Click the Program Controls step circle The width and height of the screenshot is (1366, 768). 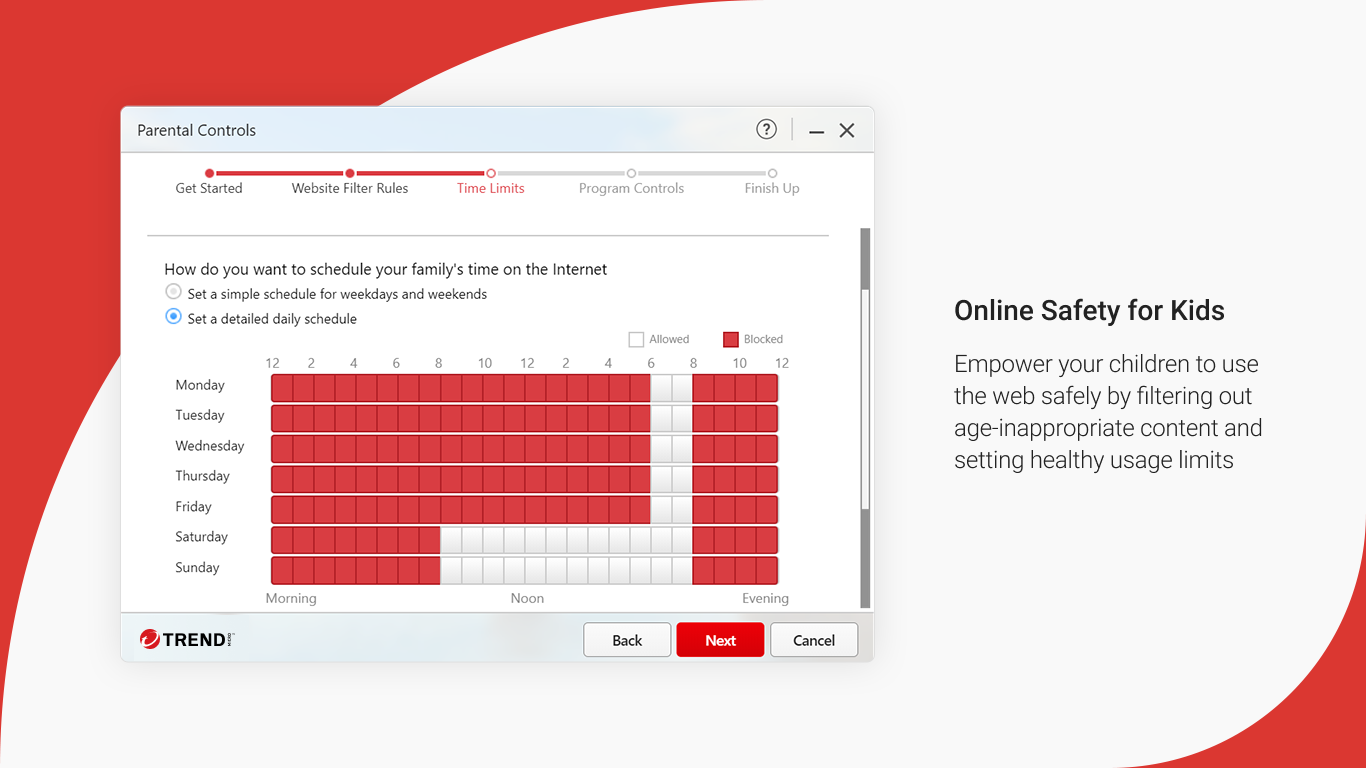point(631,172)
